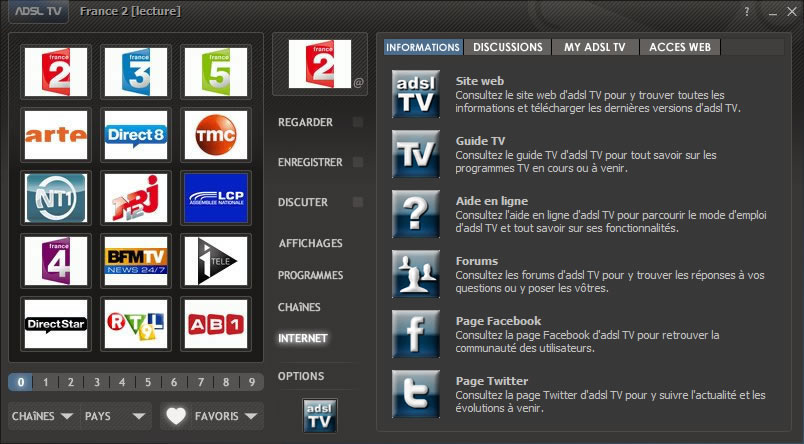This screenshot has height=444, width=804.
Task: Click the Discuter button
Action: coord(303,203)
